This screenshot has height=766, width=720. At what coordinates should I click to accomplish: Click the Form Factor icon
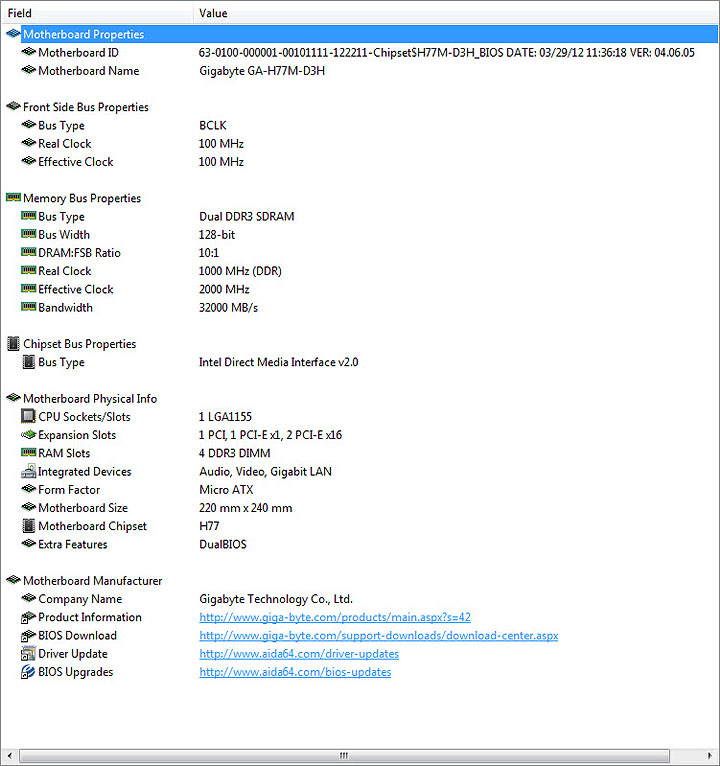pyautogui.click(x=28, y=489)
